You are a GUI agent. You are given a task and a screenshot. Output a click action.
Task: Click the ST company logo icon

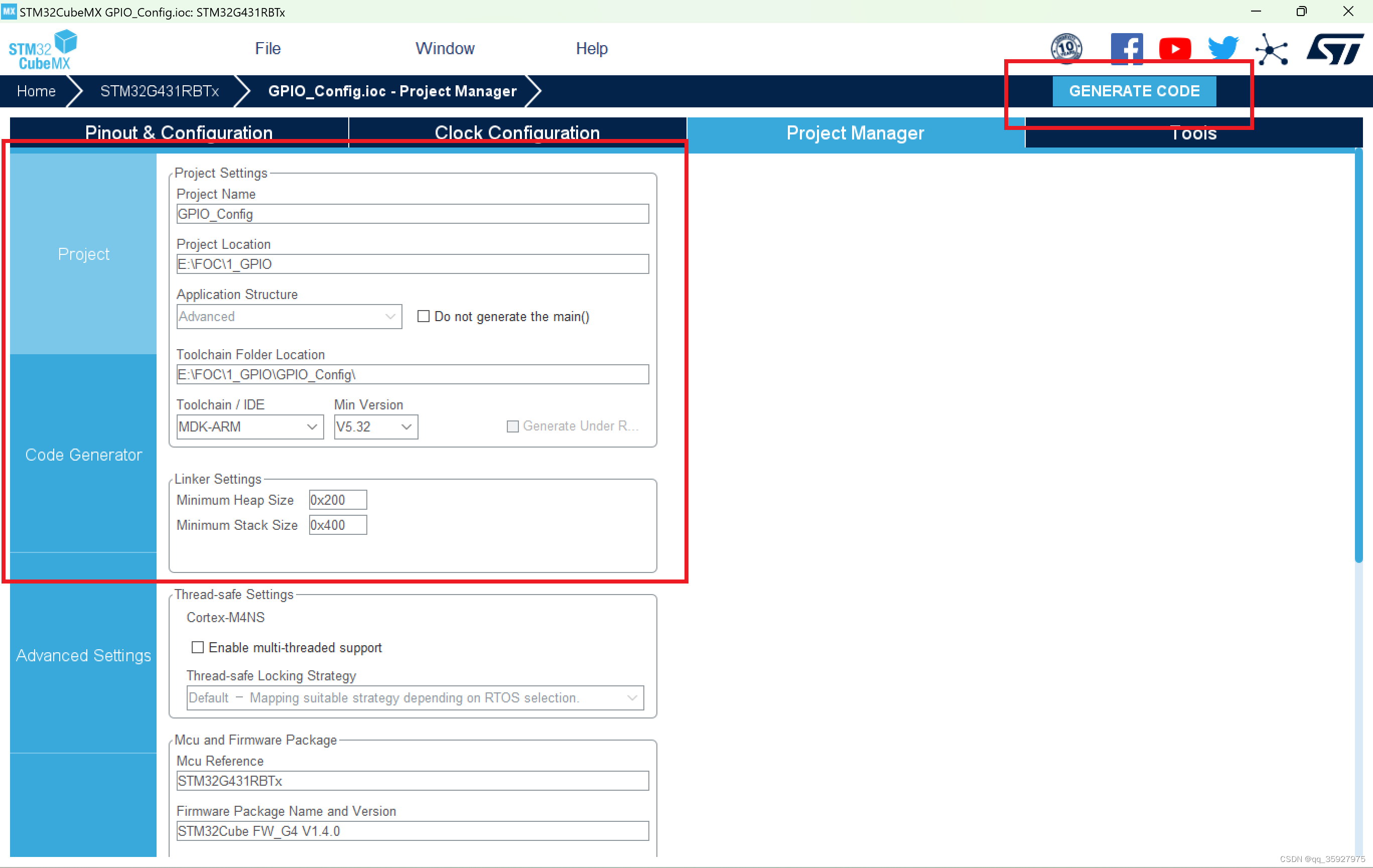[1334, 49]
